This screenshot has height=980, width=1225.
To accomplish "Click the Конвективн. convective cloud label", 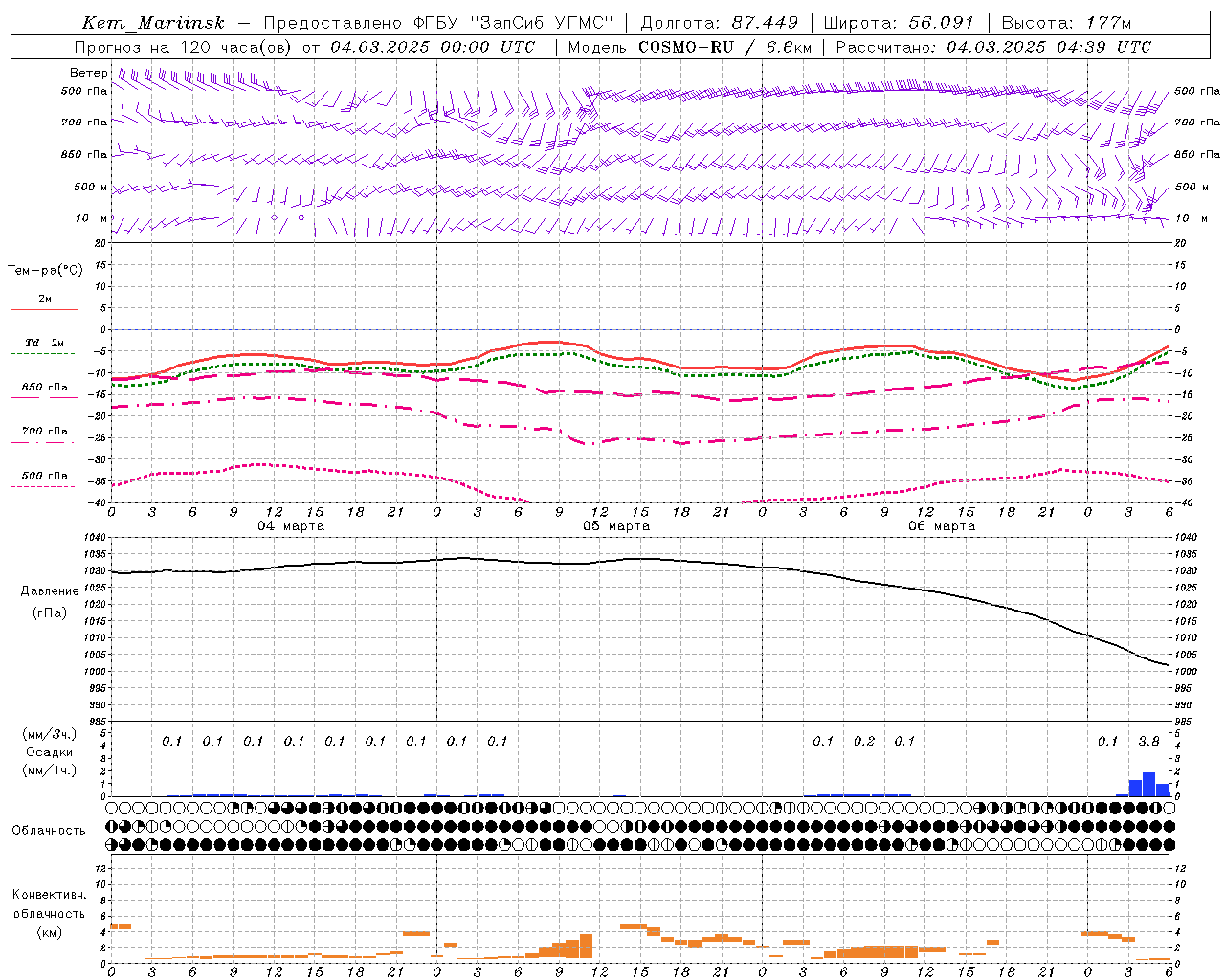I will [49, 895].
